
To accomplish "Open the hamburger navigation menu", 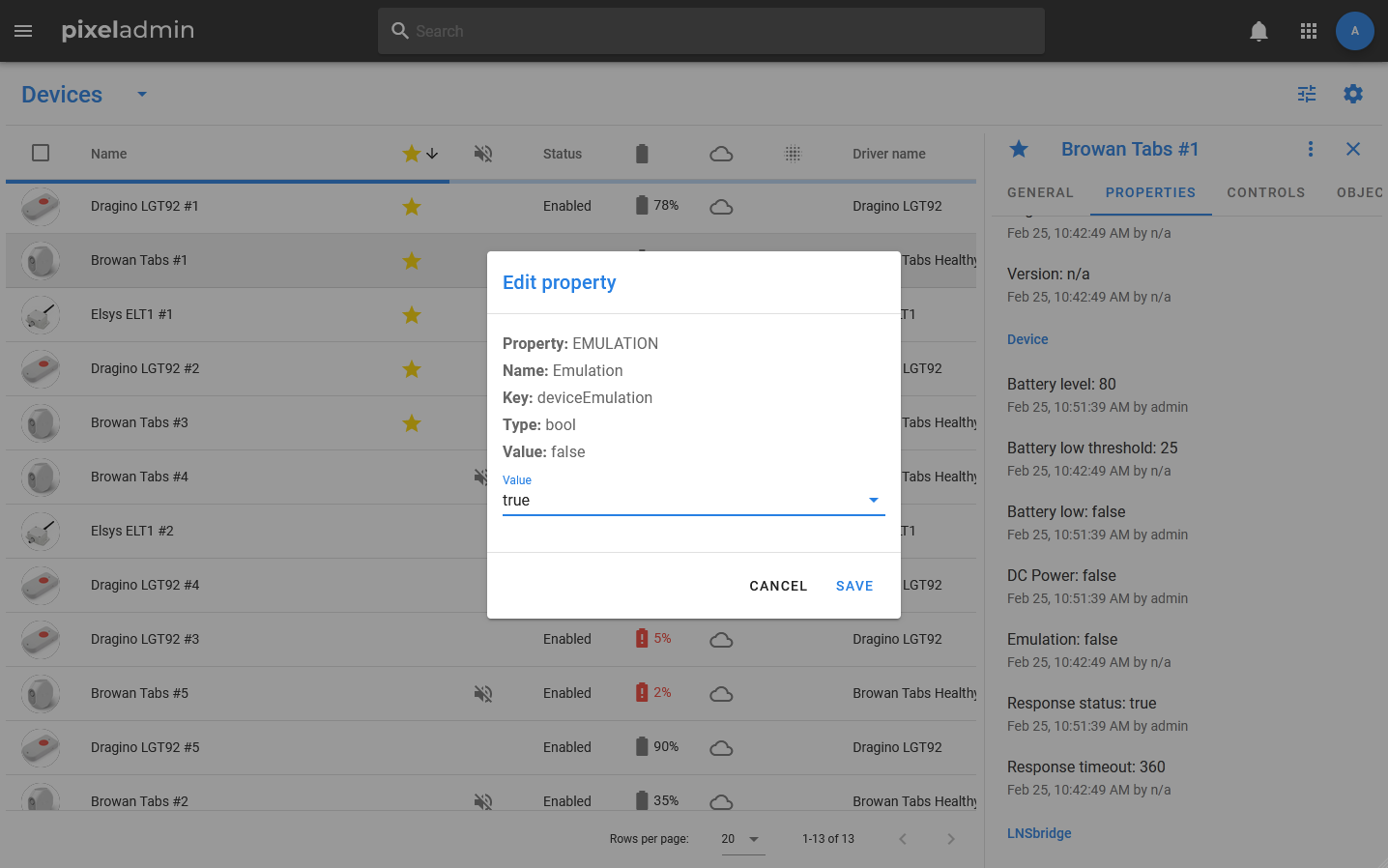I will point(23,31).
